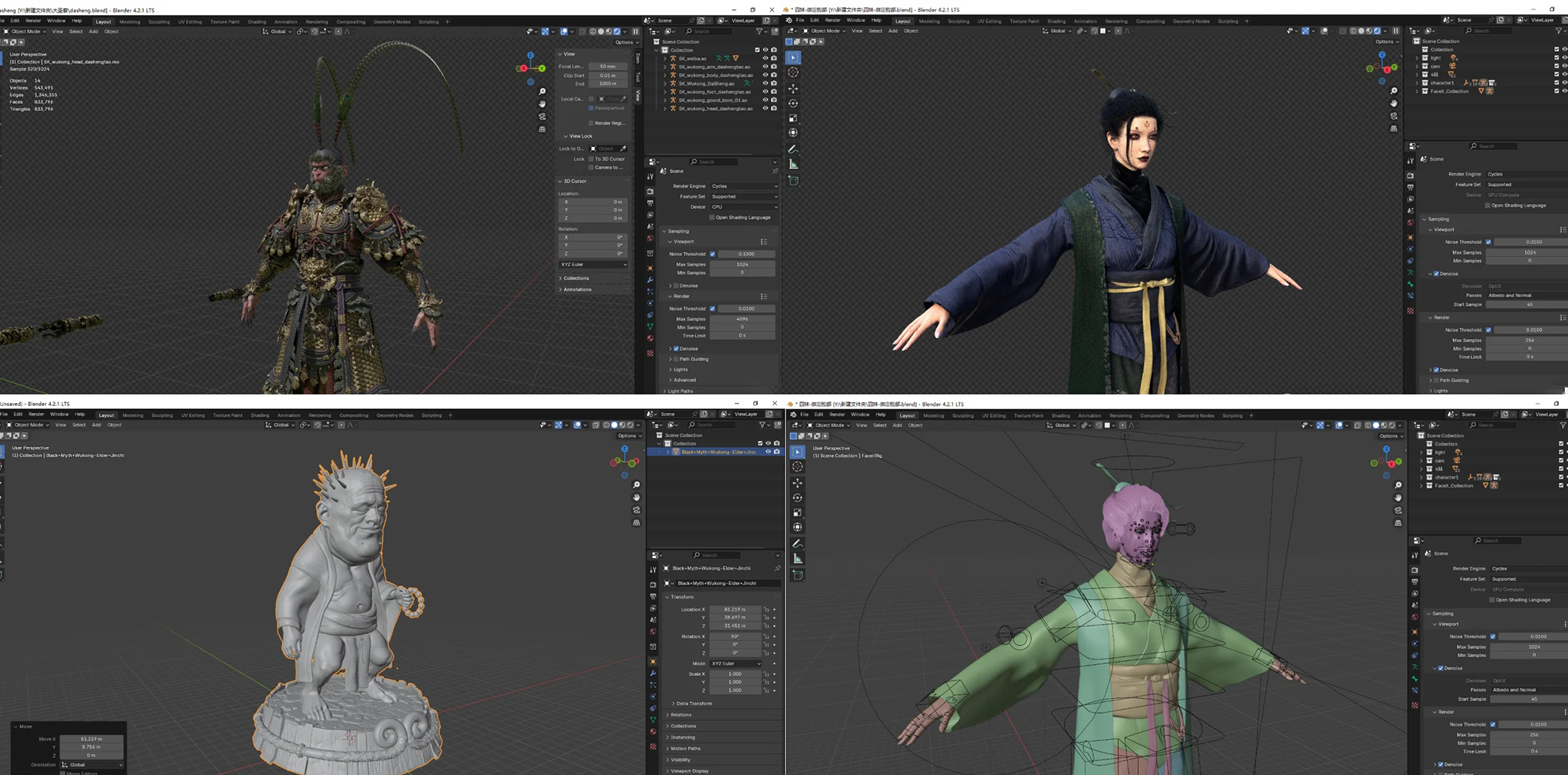1568x775 pixels.
Task: Click Start Sample 45 slider in the top-right window
Action: point(1526,305)
